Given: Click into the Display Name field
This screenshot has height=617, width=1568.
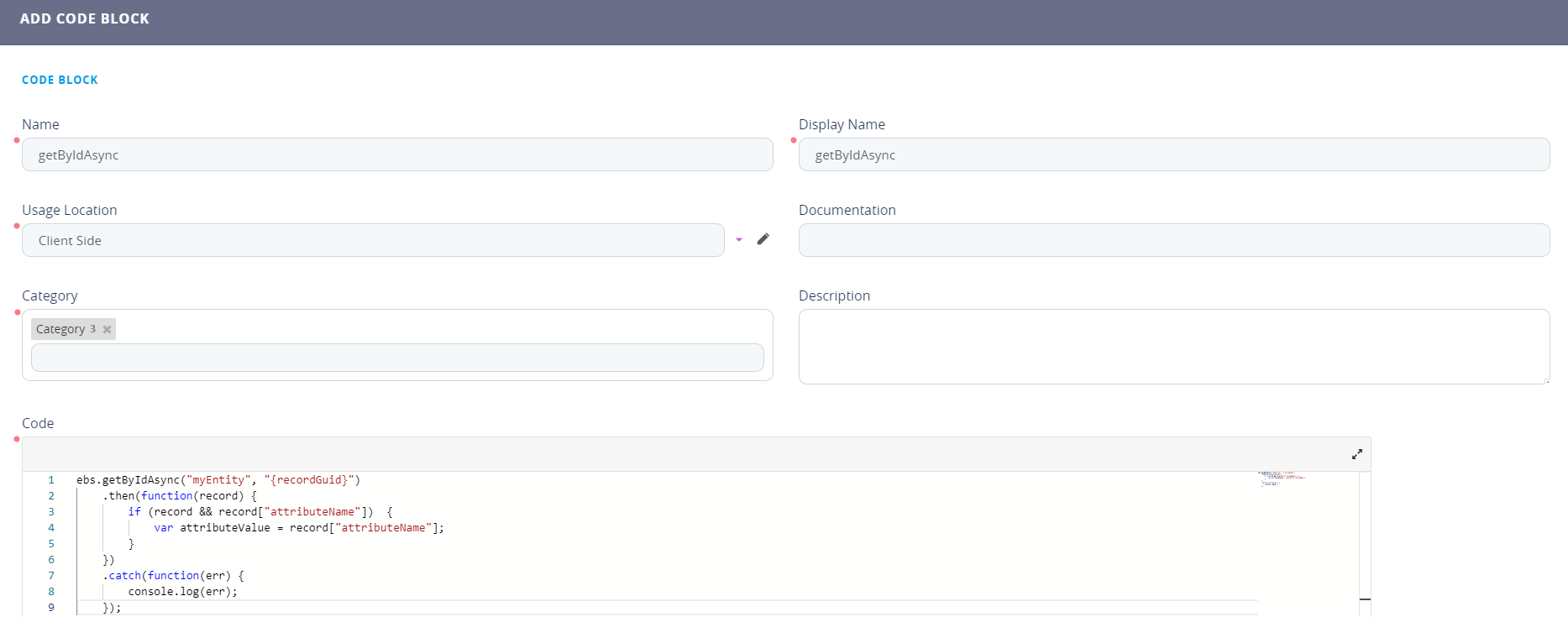Looking at the screenshot, I should [x=1173, y=155].
